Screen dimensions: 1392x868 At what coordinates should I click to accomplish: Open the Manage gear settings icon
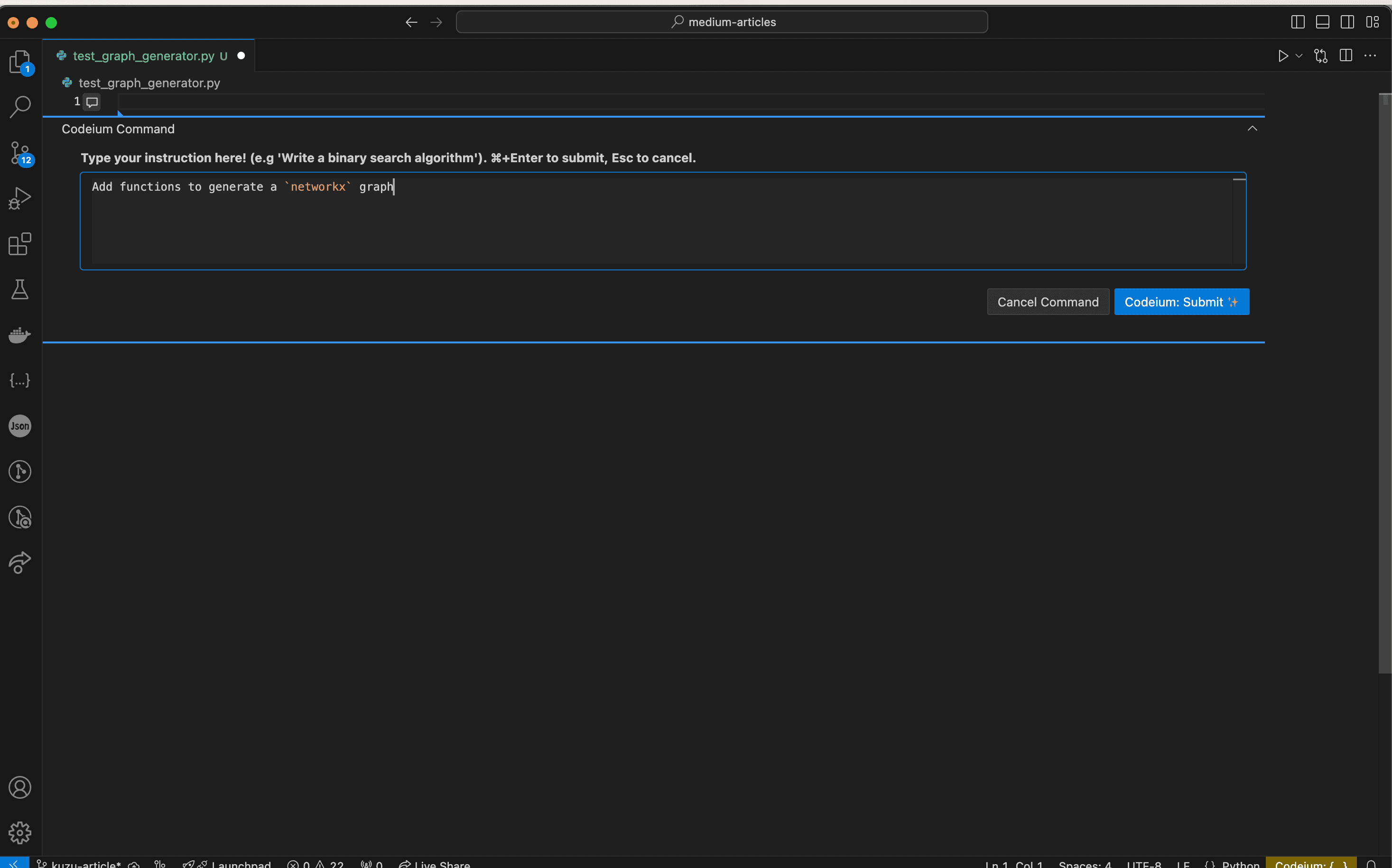click(20, 833)
